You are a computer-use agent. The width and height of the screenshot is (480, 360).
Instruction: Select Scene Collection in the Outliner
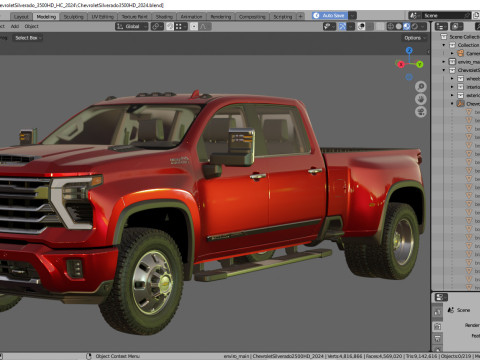(x=464, y=37)
